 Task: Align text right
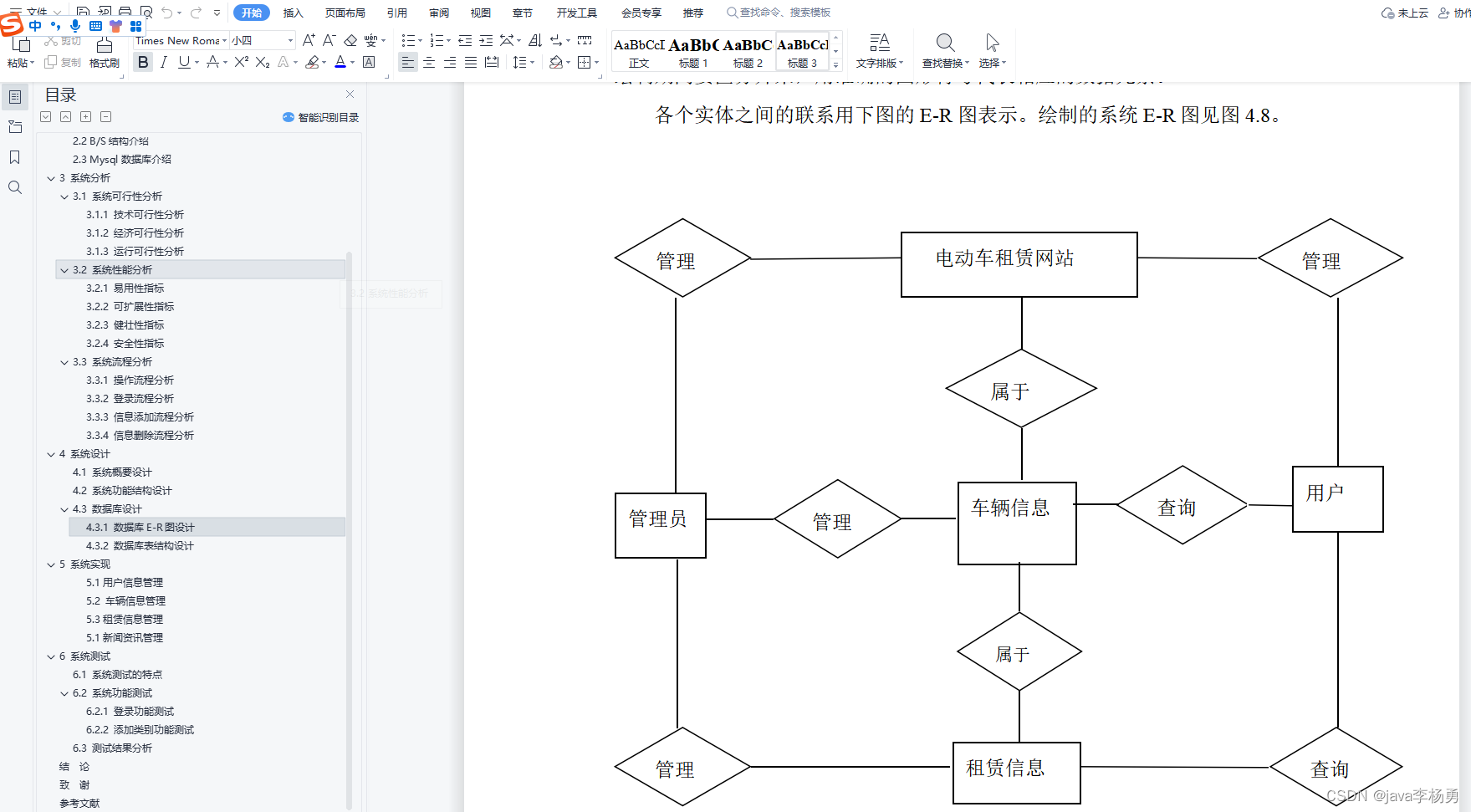pos(450,62)
